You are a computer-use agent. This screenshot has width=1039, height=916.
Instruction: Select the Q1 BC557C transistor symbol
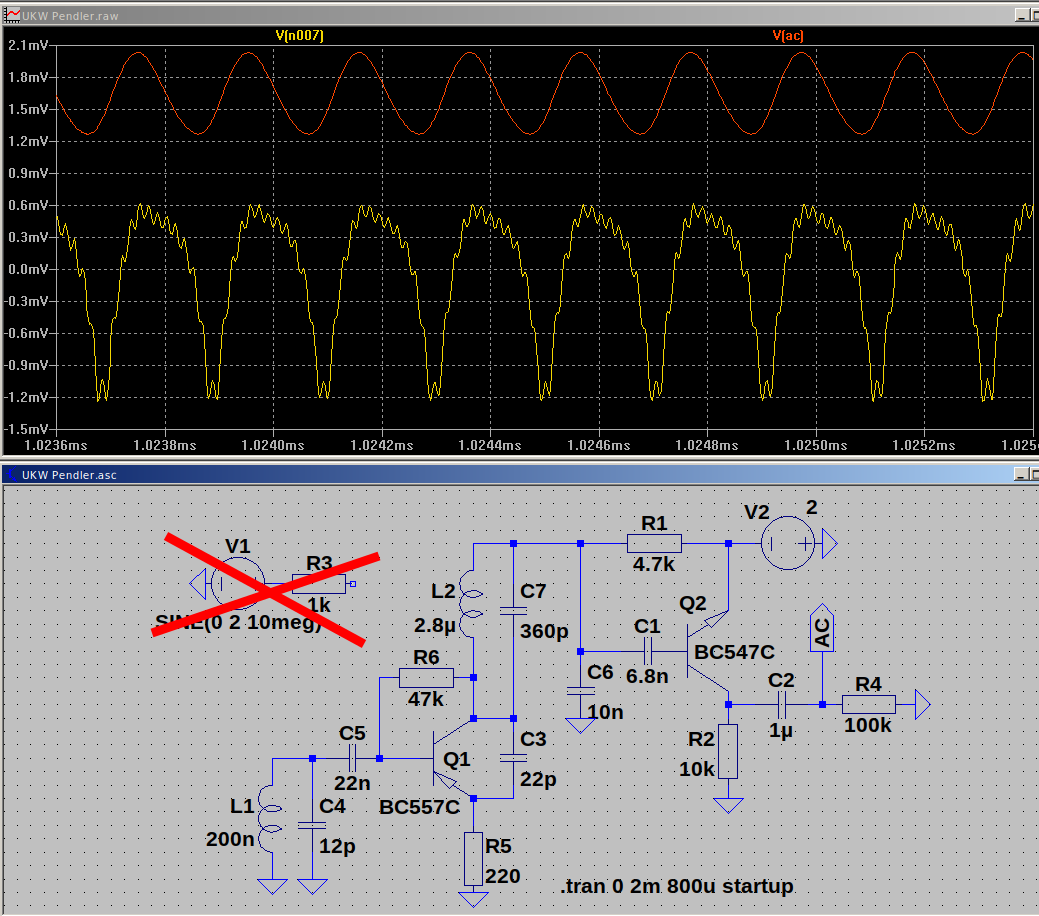[446, 758]
